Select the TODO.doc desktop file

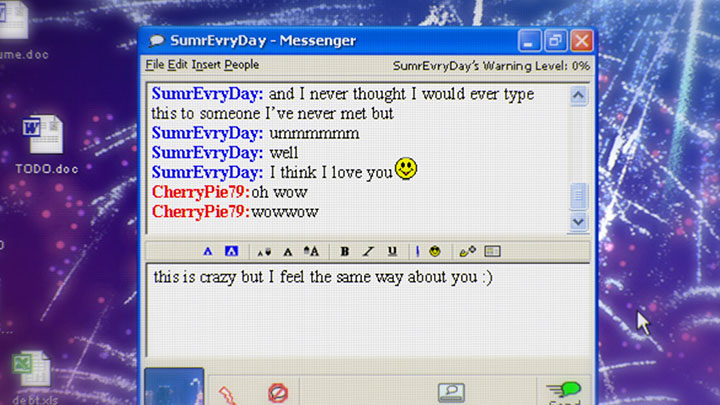coord(46,145)
